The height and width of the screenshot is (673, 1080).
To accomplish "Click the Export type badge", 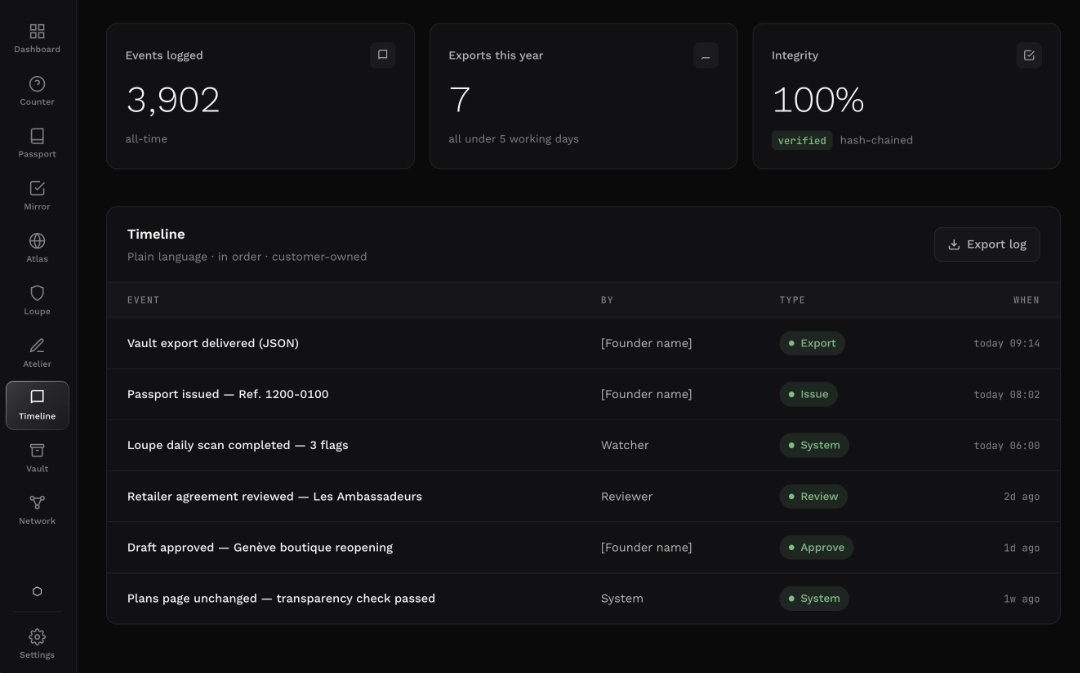I will [x=811, y=343].
